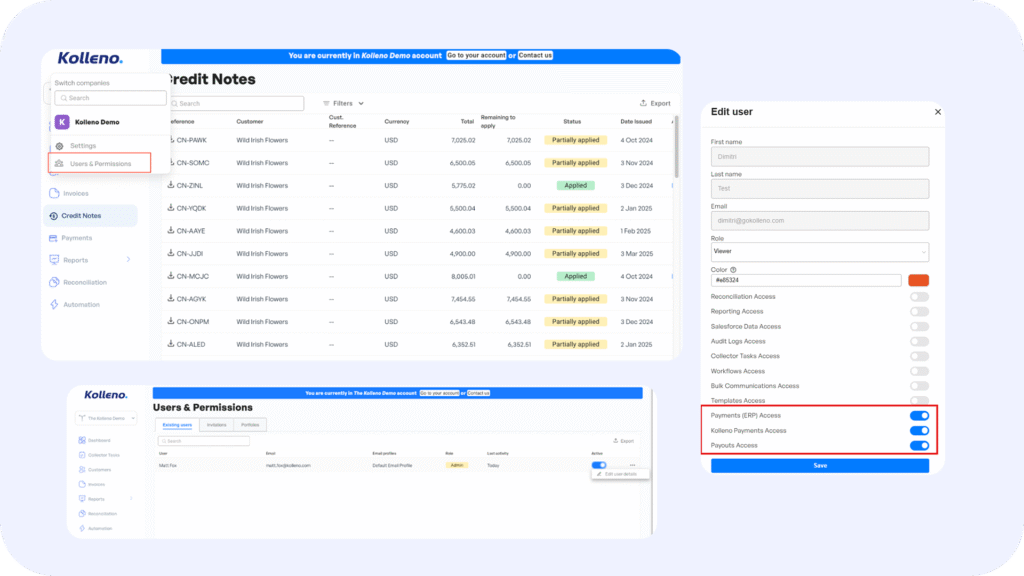Click the orange color swatch
1024x576 pixels.
coord(917,281)
